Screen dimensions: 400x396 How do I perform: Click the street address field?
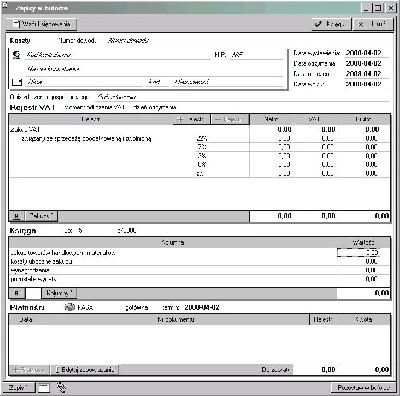click(84, 82)
